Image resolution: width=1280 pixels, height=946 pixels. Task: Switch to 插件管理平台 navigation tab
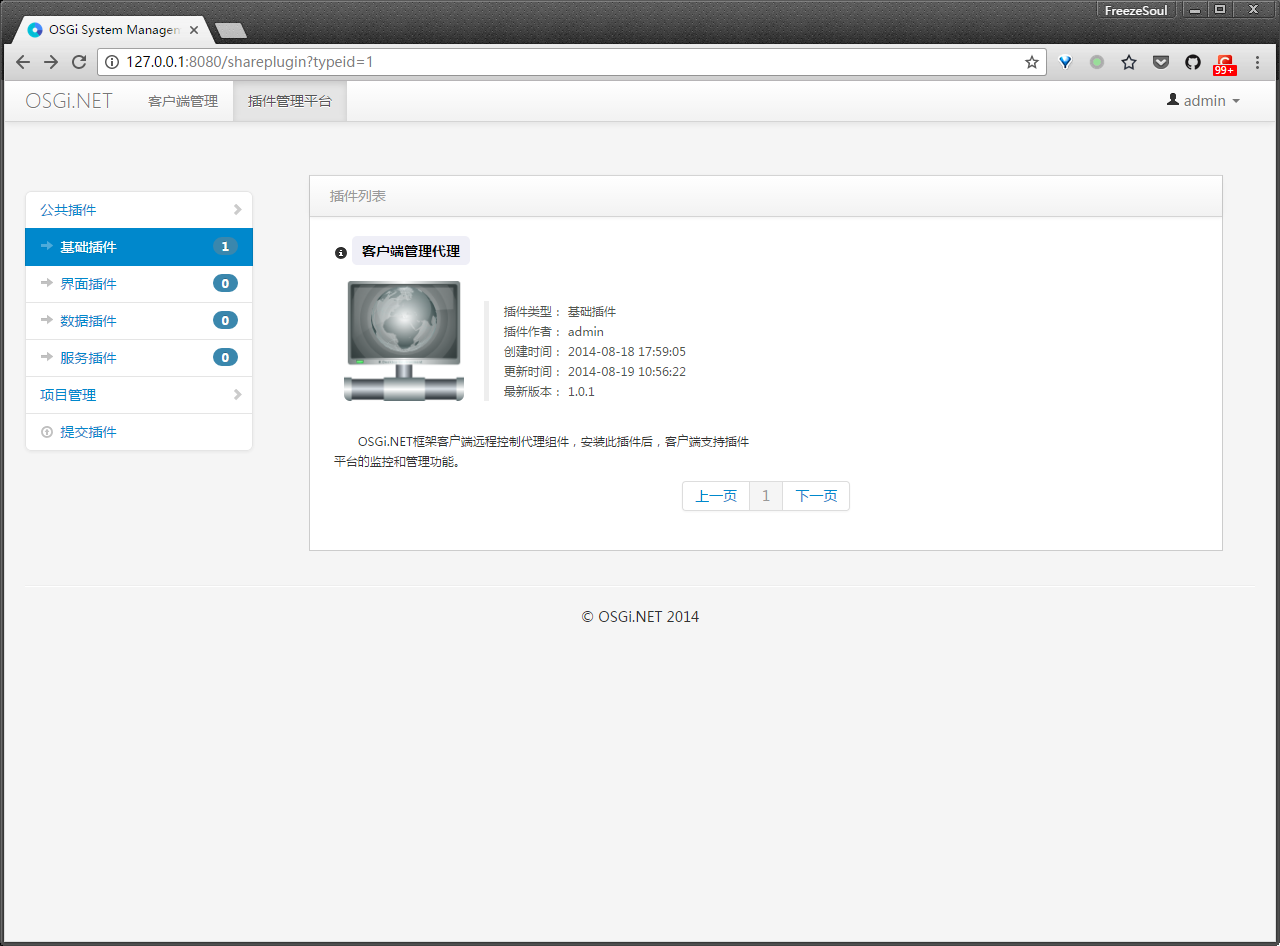coord(290,101)
